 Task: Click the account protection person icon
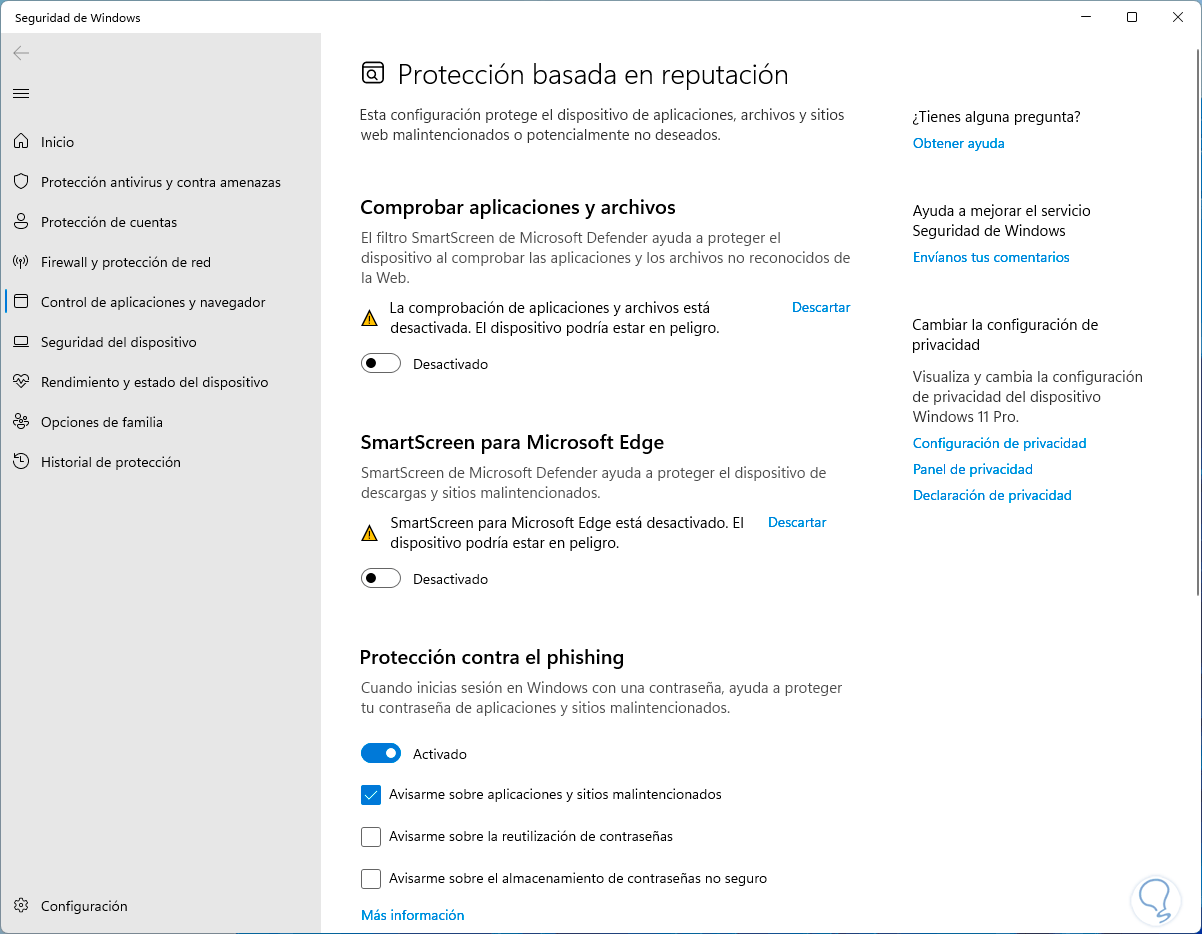point(21,222)
